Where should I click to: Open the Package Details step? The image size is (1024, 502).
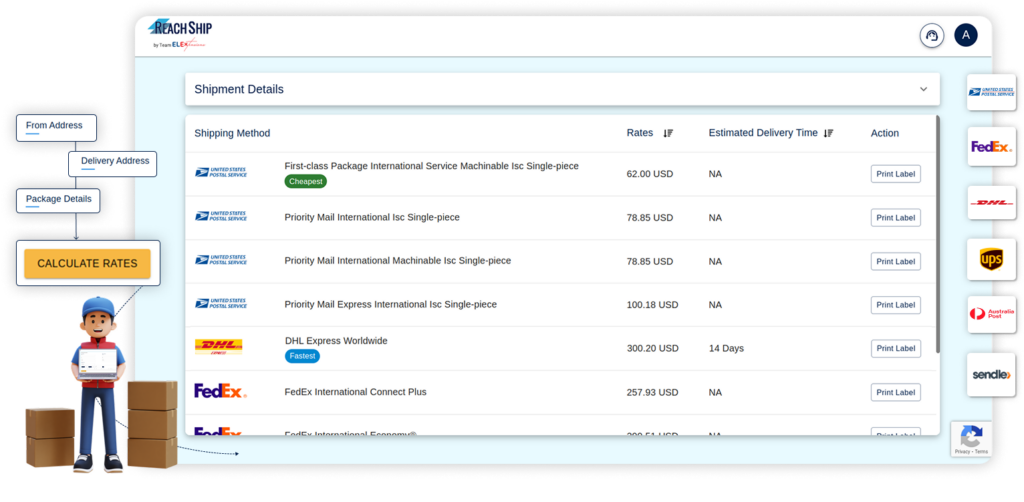coord(58,200)
